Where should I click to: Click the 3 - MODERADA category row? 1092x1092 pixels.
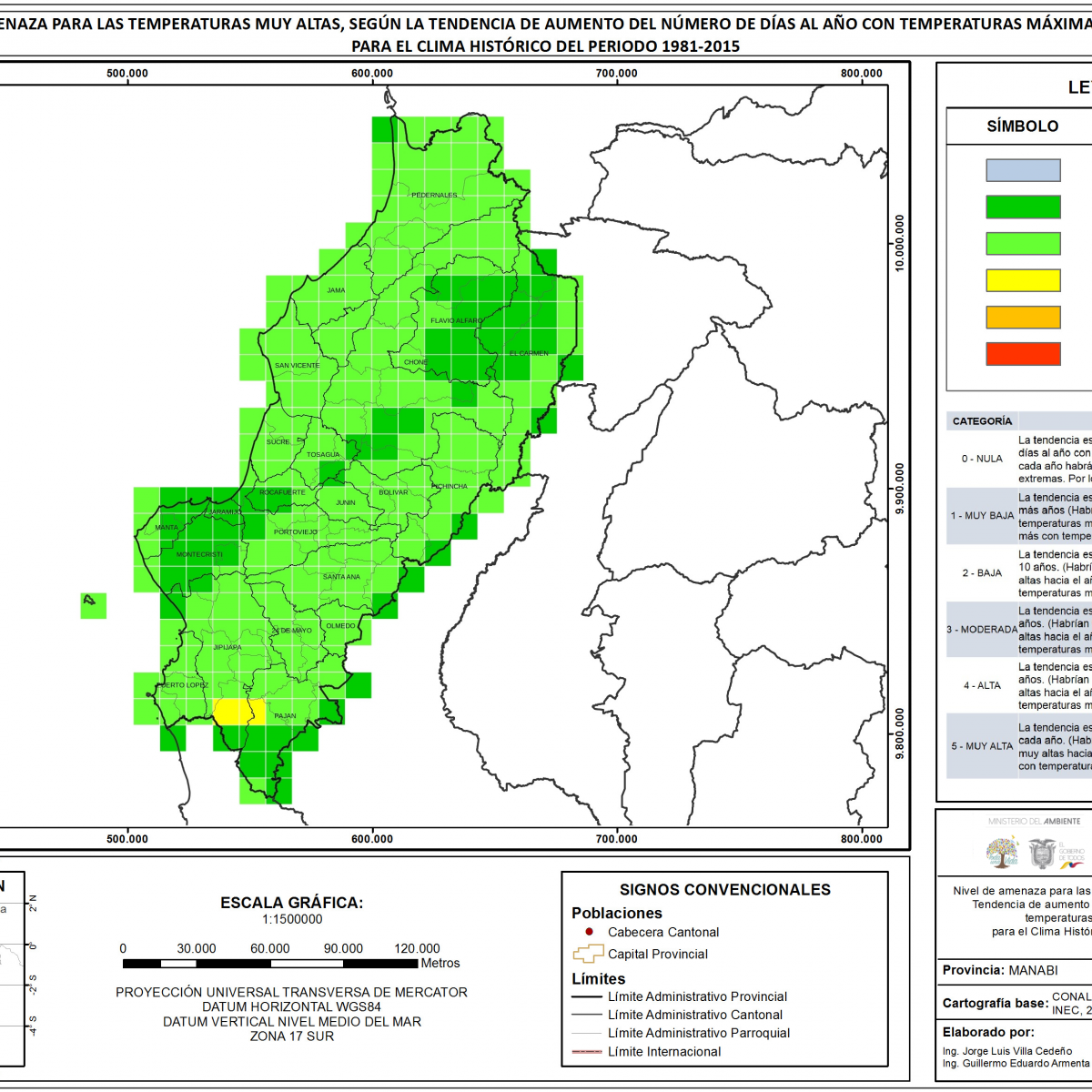(x=1019, y=630)
